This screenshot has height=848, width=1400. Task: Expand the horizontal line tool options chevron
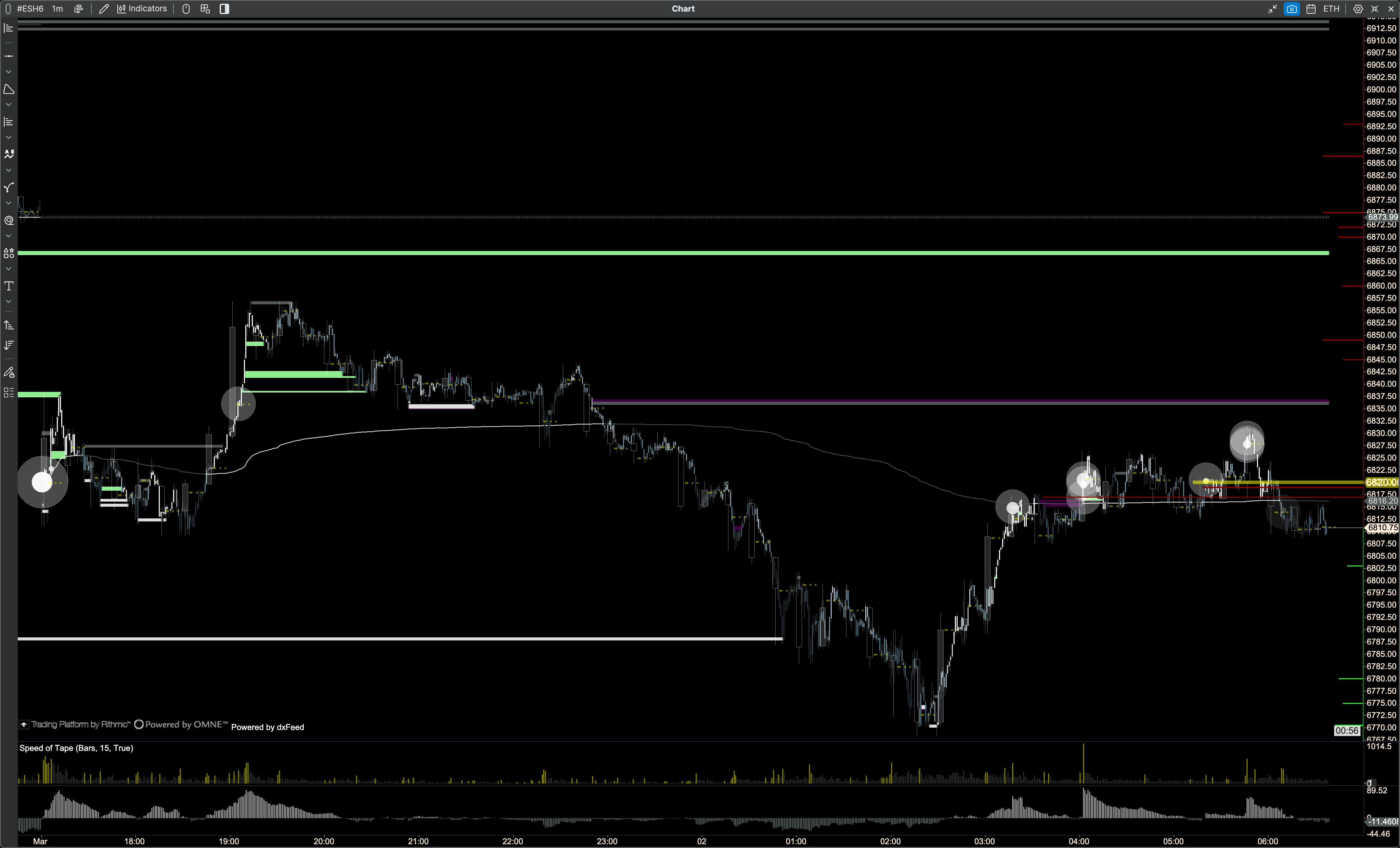9,71
